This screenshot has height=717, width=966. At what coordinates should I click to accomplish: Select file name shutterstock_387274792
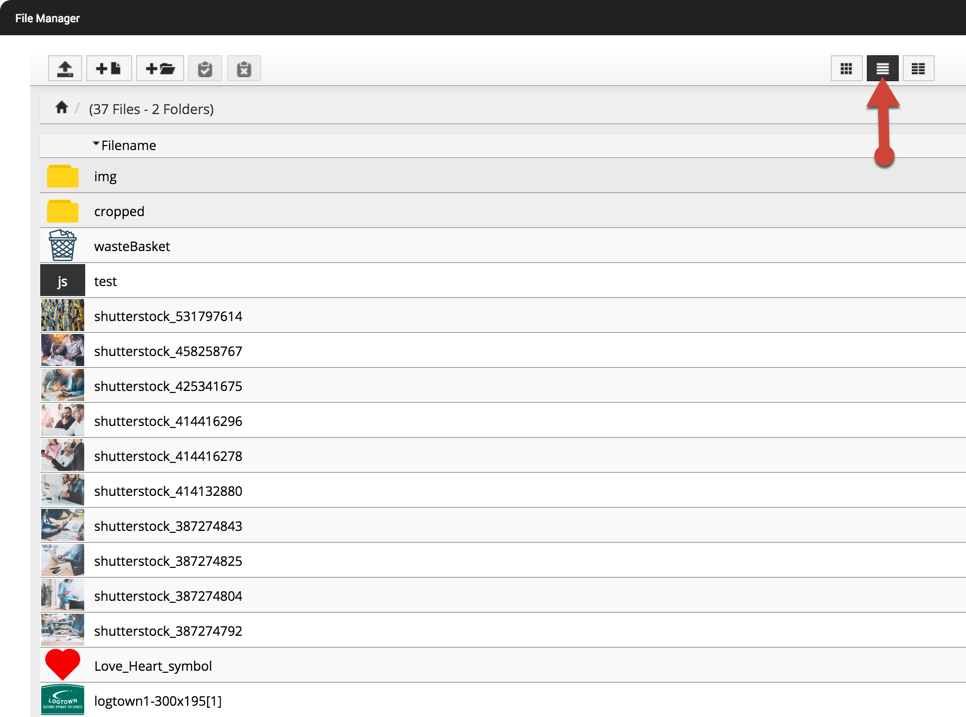tap(168, 631)
